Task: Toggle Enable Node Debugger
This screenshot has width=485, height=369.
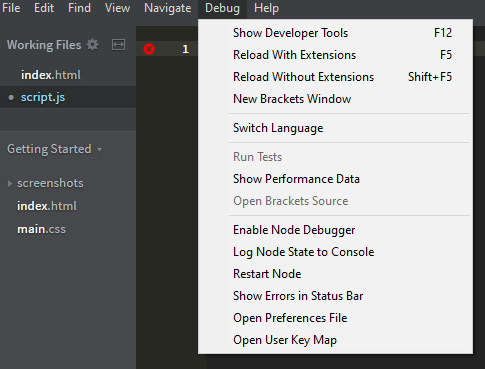Action: [335, 230]
